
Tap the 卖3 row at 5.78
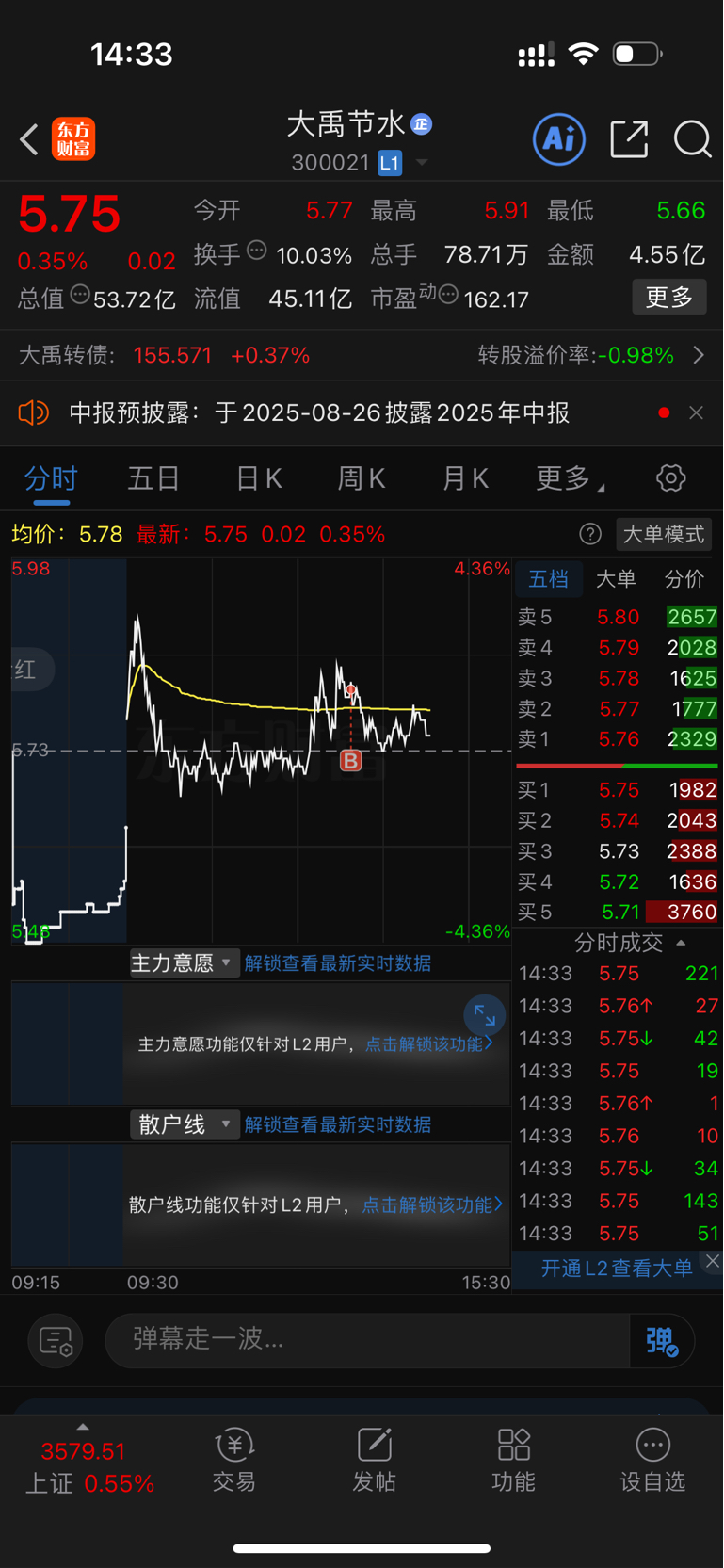point(617,678)
